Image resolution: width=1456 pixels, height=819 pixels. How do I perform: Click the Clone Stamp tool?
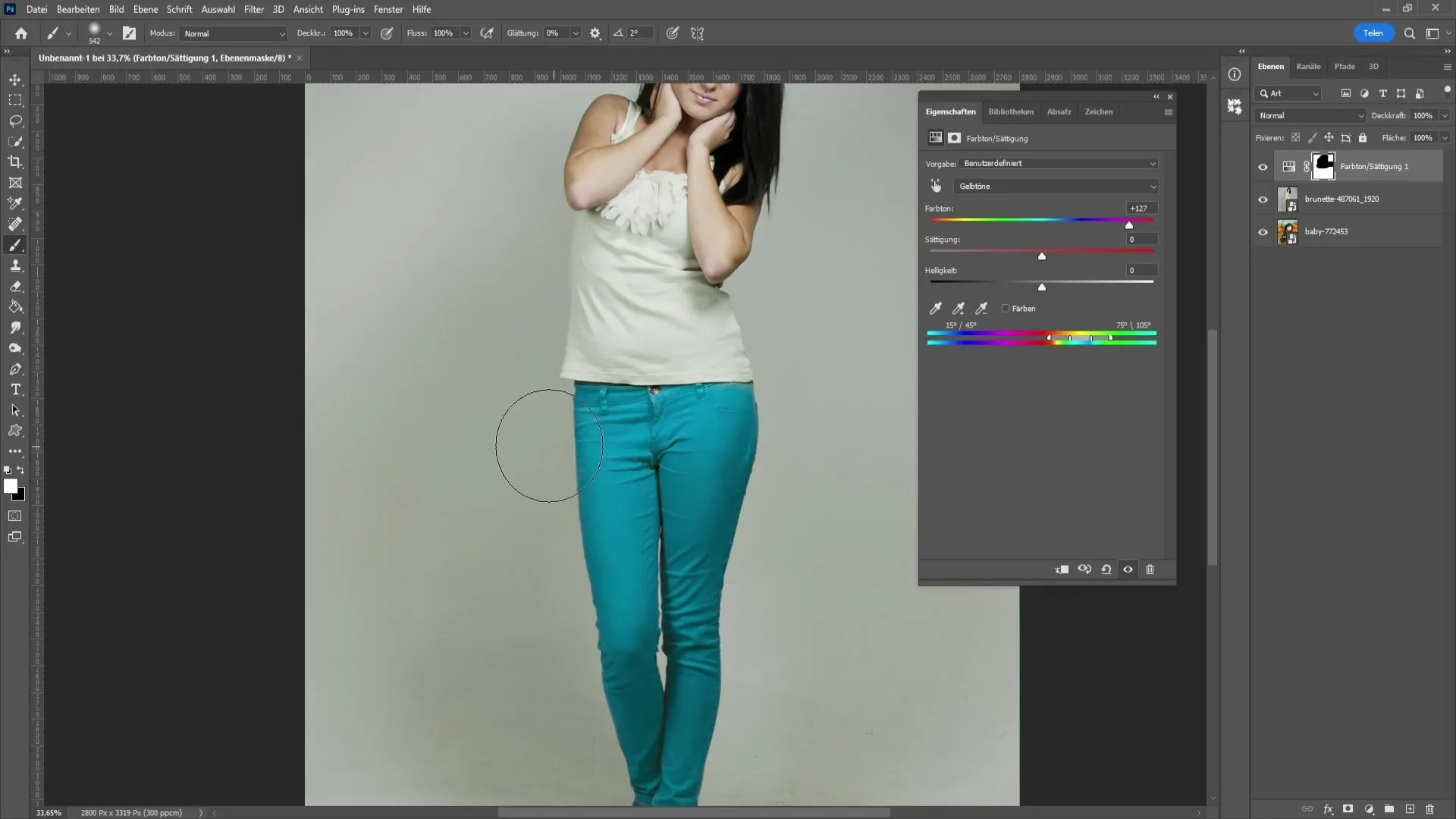(16, 266)
